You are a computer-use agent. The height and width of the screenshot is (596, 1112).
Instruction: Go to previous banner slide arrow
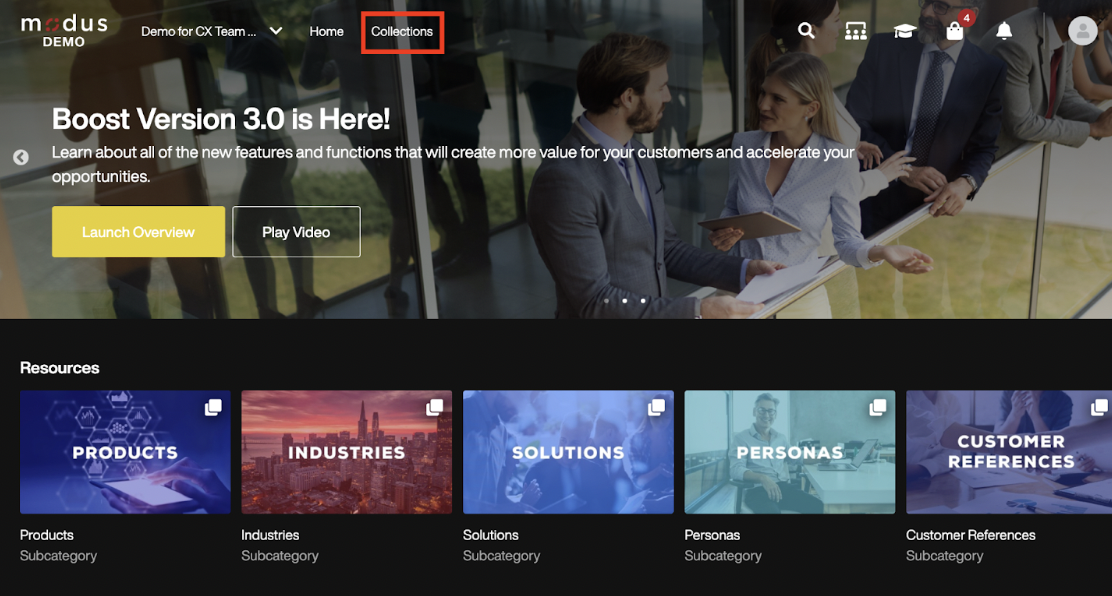point(21,158)
